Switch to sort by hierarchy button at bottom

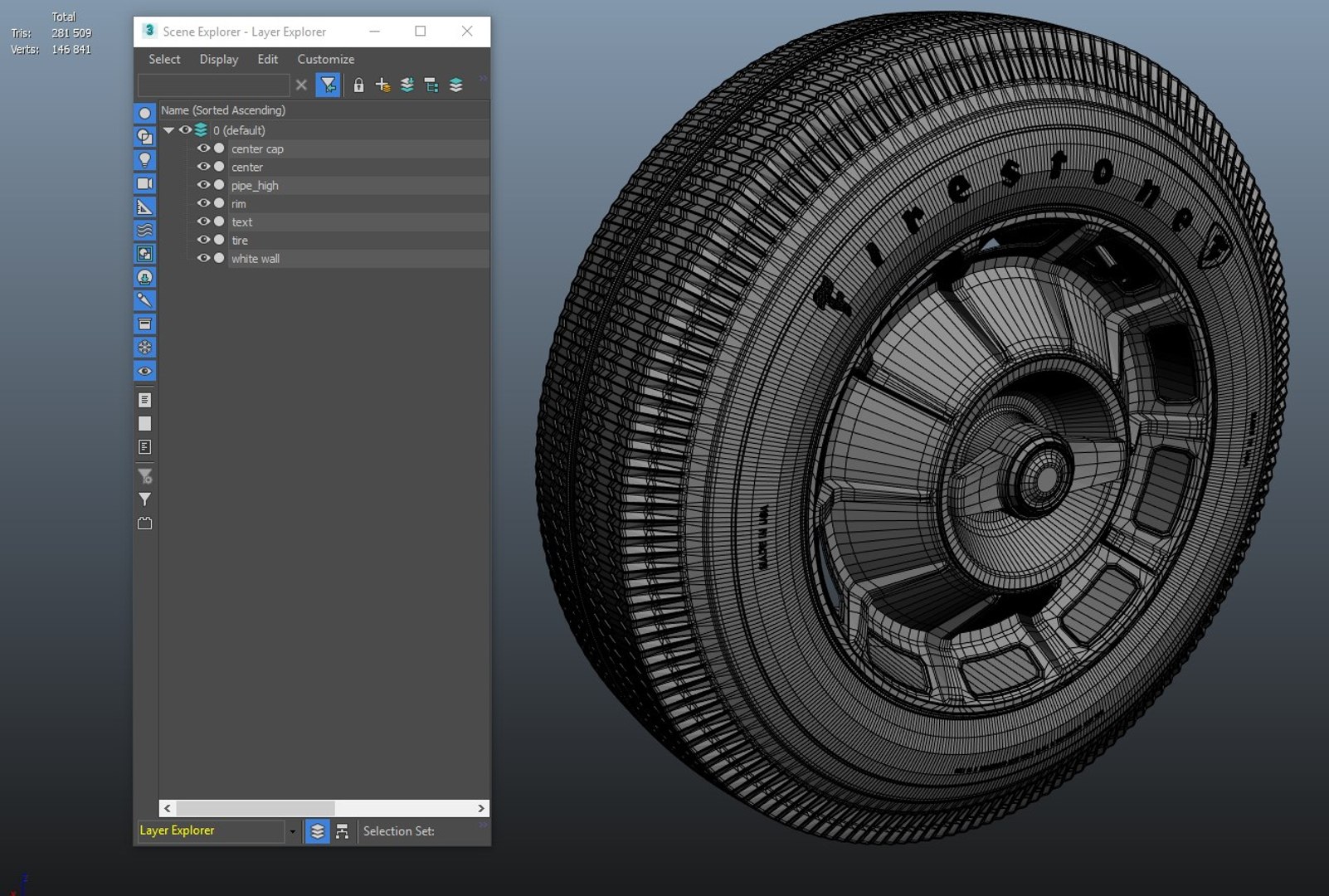(x=342, y=831)
